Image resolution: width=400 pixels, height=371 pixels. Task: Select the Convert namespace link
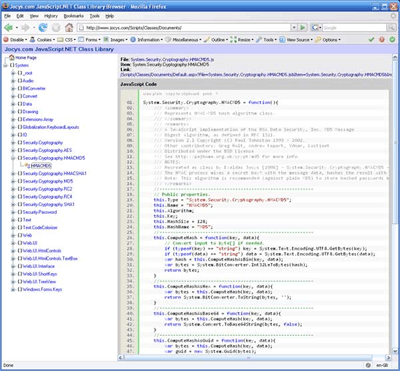tap(30, 96)
